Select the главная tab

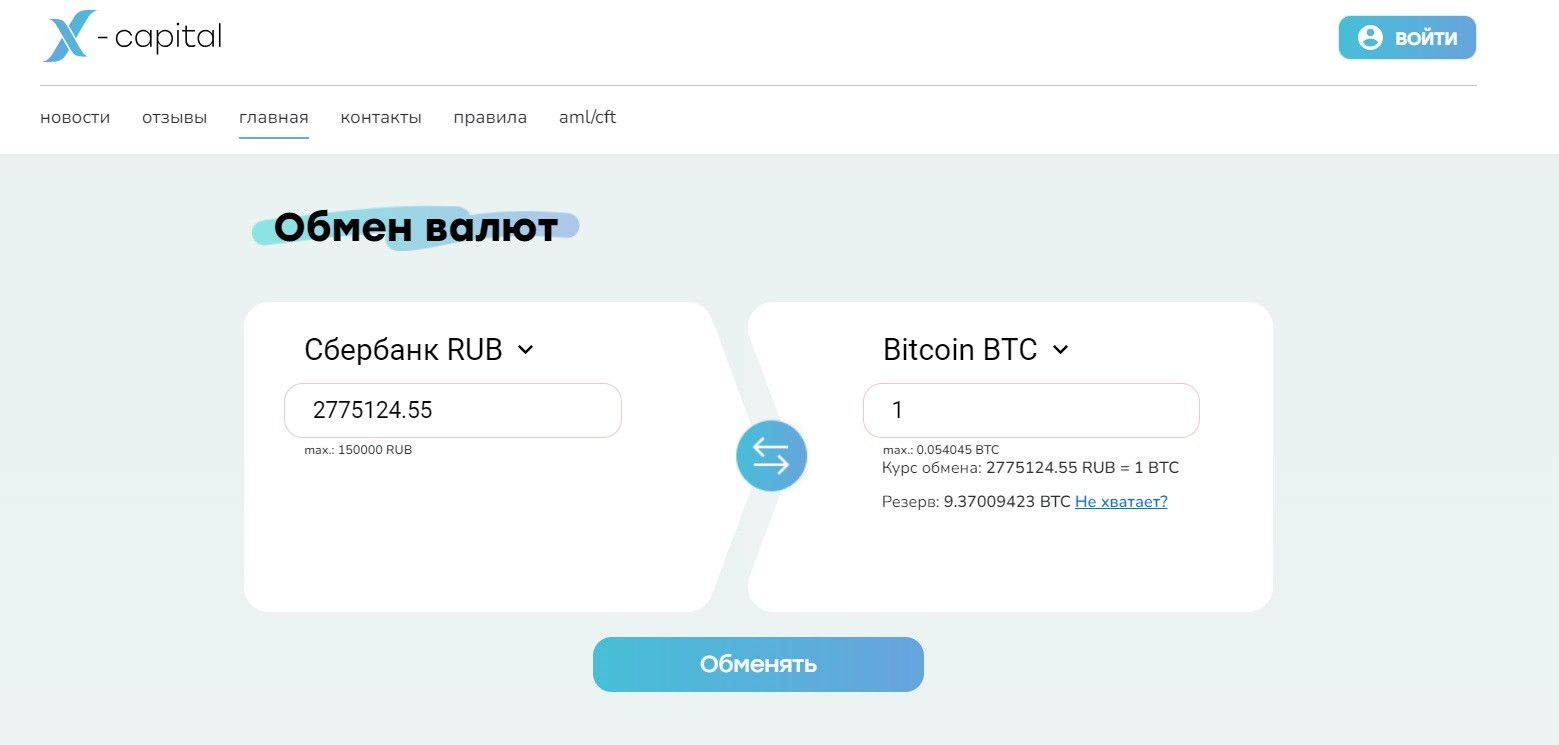[274, 118]
